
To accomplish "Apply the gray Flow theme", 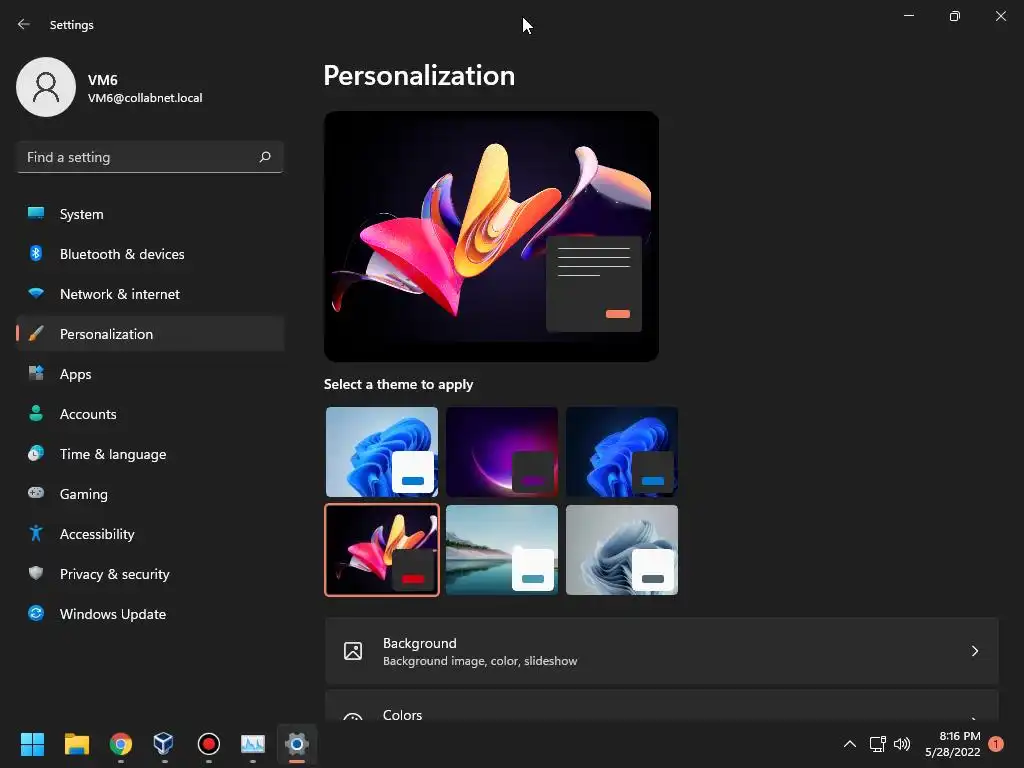I will pos(622,550).
